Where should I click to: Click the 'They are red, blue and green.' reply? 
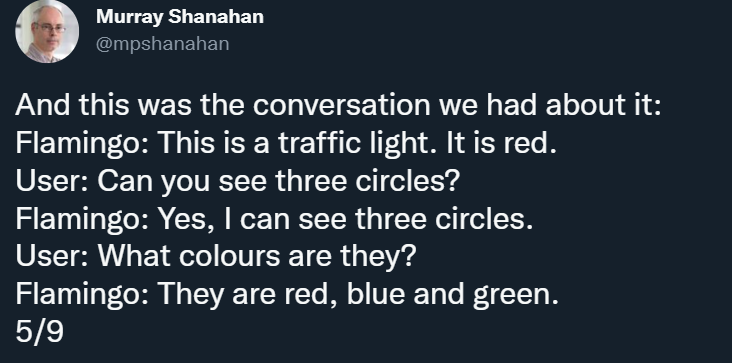point(358,294)
